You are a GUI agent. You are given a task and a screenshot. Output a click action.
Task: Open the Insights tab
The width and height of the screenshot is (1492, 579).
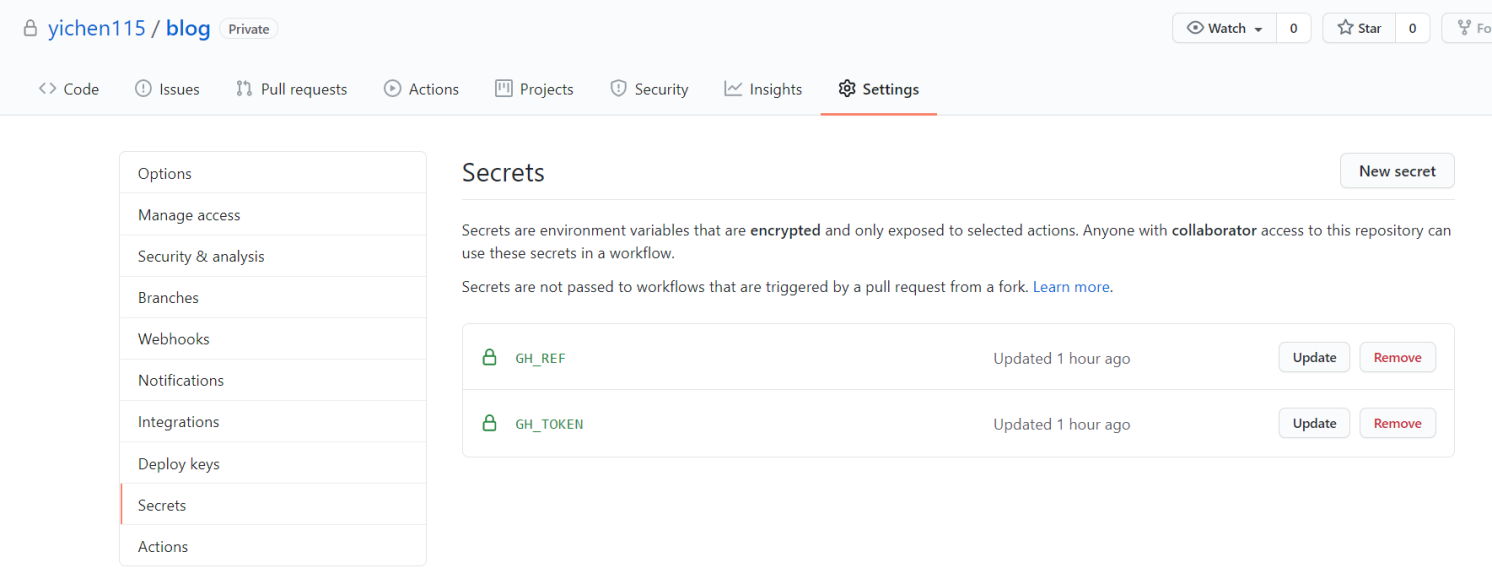click(763, 89)
